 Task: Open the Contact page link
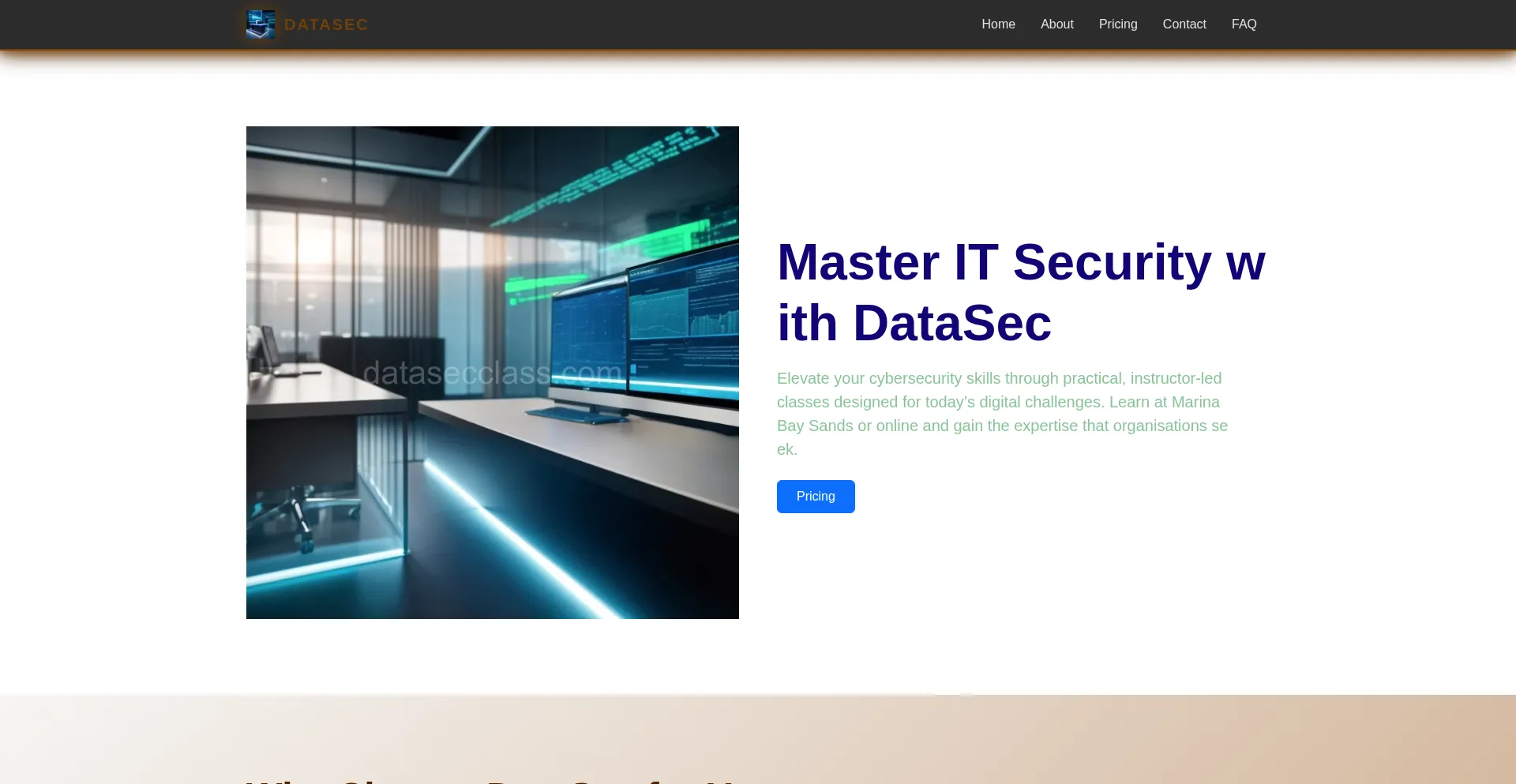[x=1184, y=24]
